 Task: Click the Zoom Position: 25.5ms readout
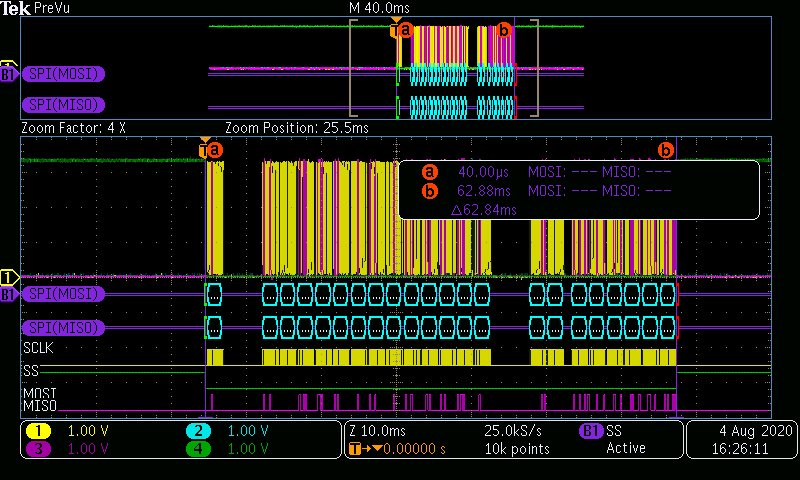(297, 128)
